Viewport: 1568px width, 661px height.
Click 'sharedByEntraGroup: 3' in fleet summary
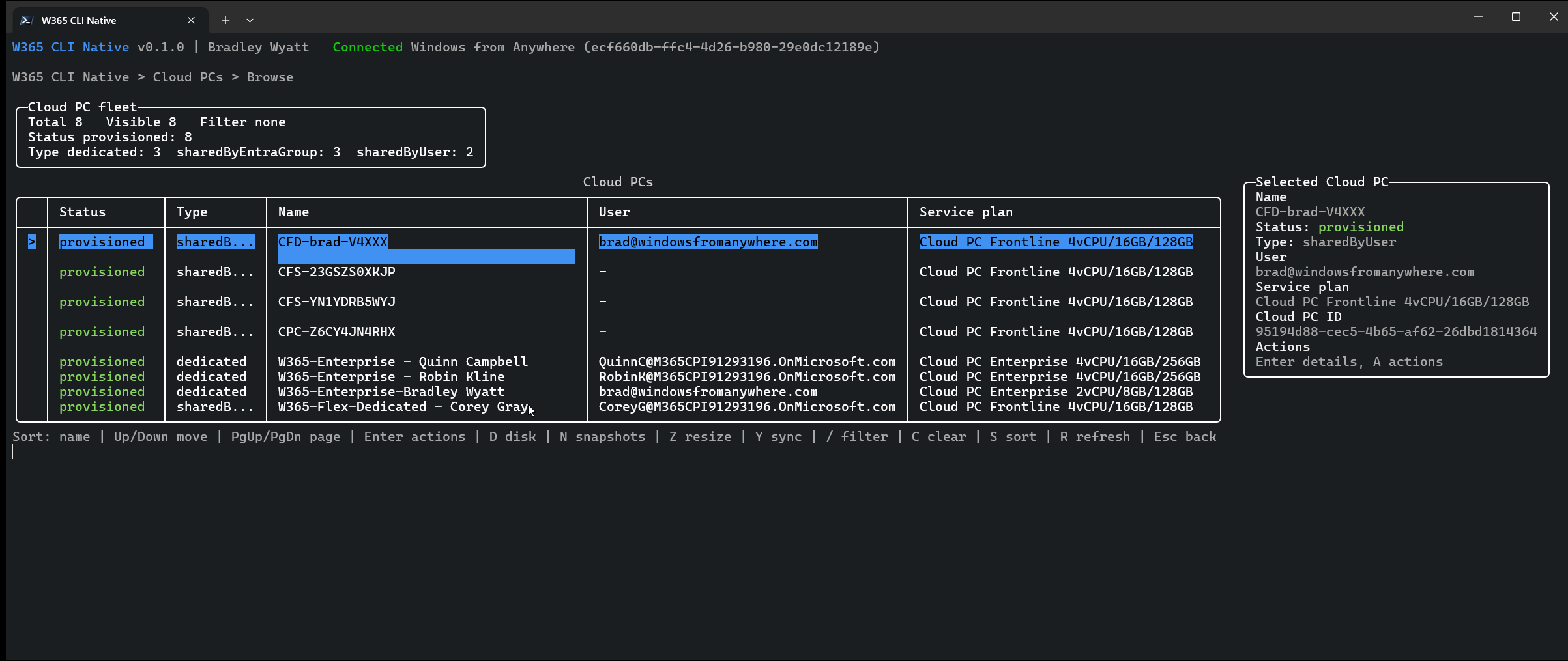point(258,152)
